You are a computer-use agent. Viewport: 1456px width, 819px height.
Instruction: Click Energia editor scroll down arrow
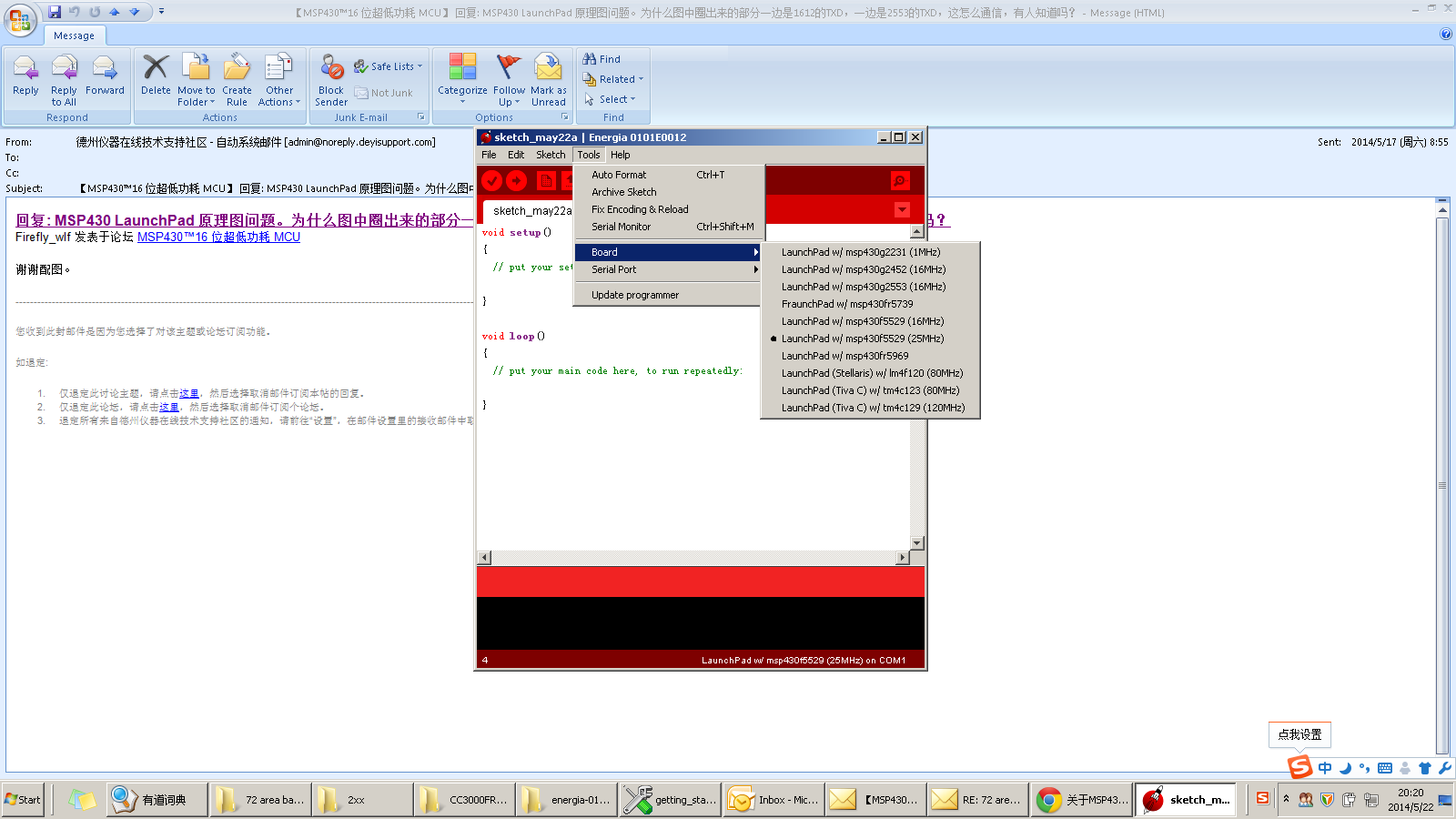pos(916,543)
